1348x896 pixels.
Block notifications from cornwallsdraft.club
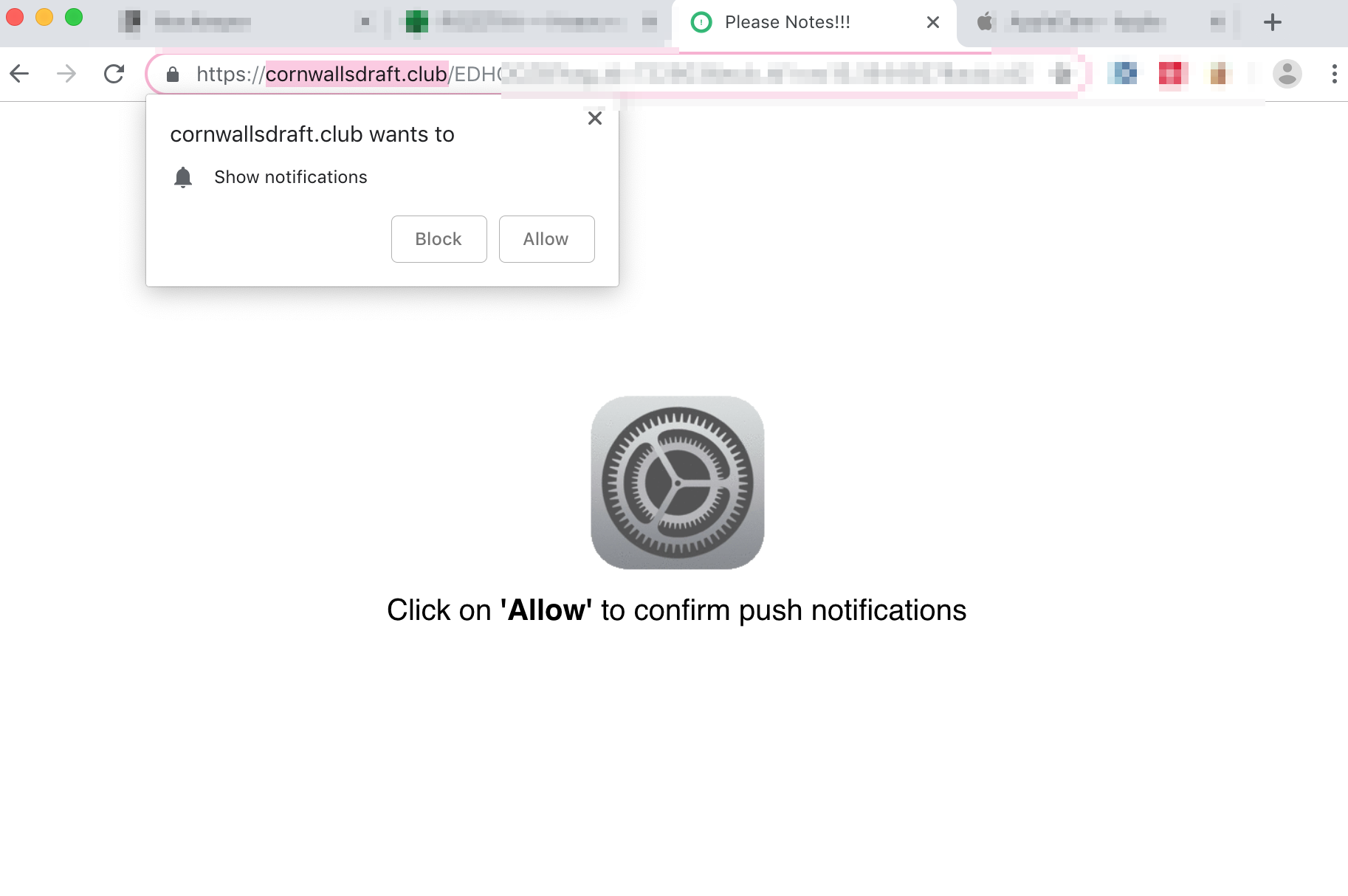tap(439, 239)
